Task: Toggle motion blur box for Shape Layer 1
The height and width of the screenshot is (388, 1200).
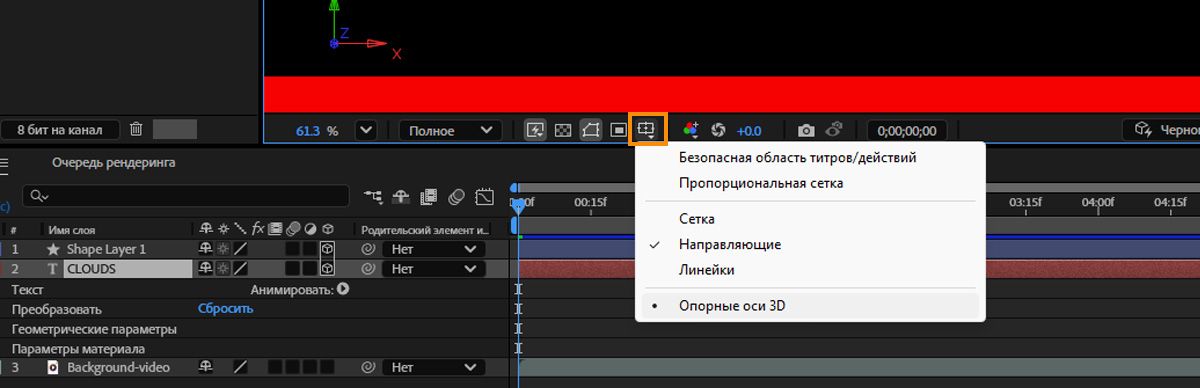Action: (292, 249)
